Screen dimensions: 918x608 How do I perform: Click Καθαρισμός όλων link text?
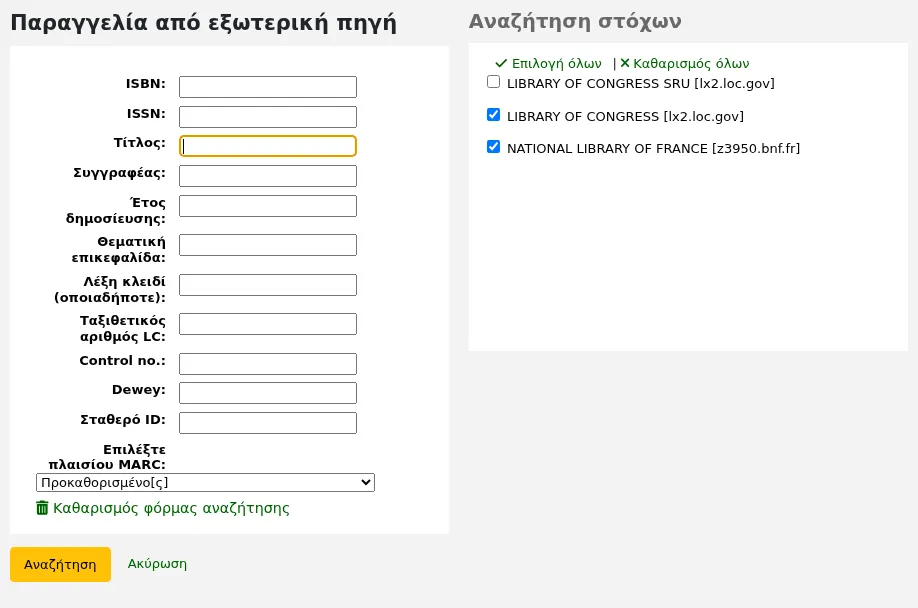pos(691,63)
